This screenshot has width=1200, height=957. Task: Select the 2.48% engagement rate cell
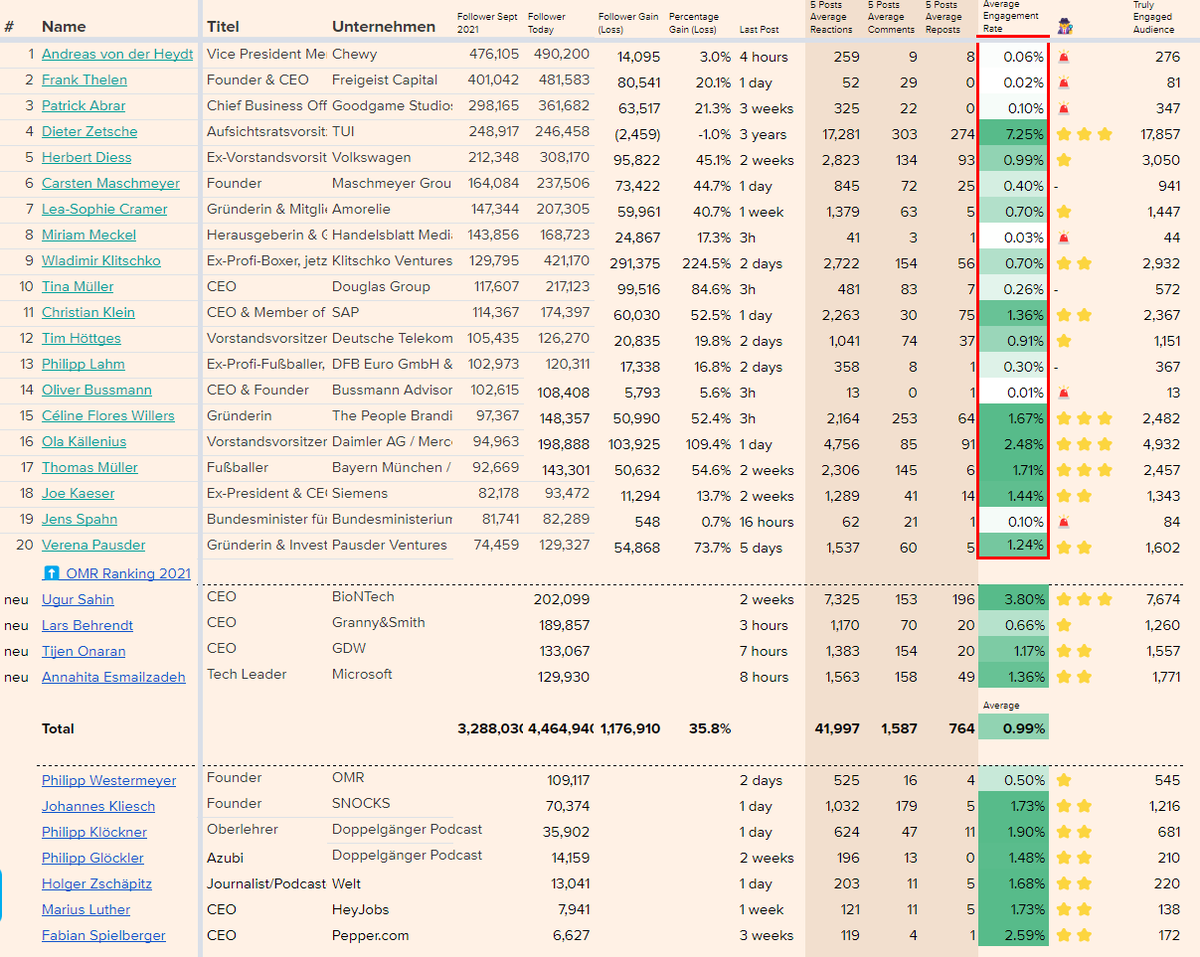click(x=1013, y=444)
